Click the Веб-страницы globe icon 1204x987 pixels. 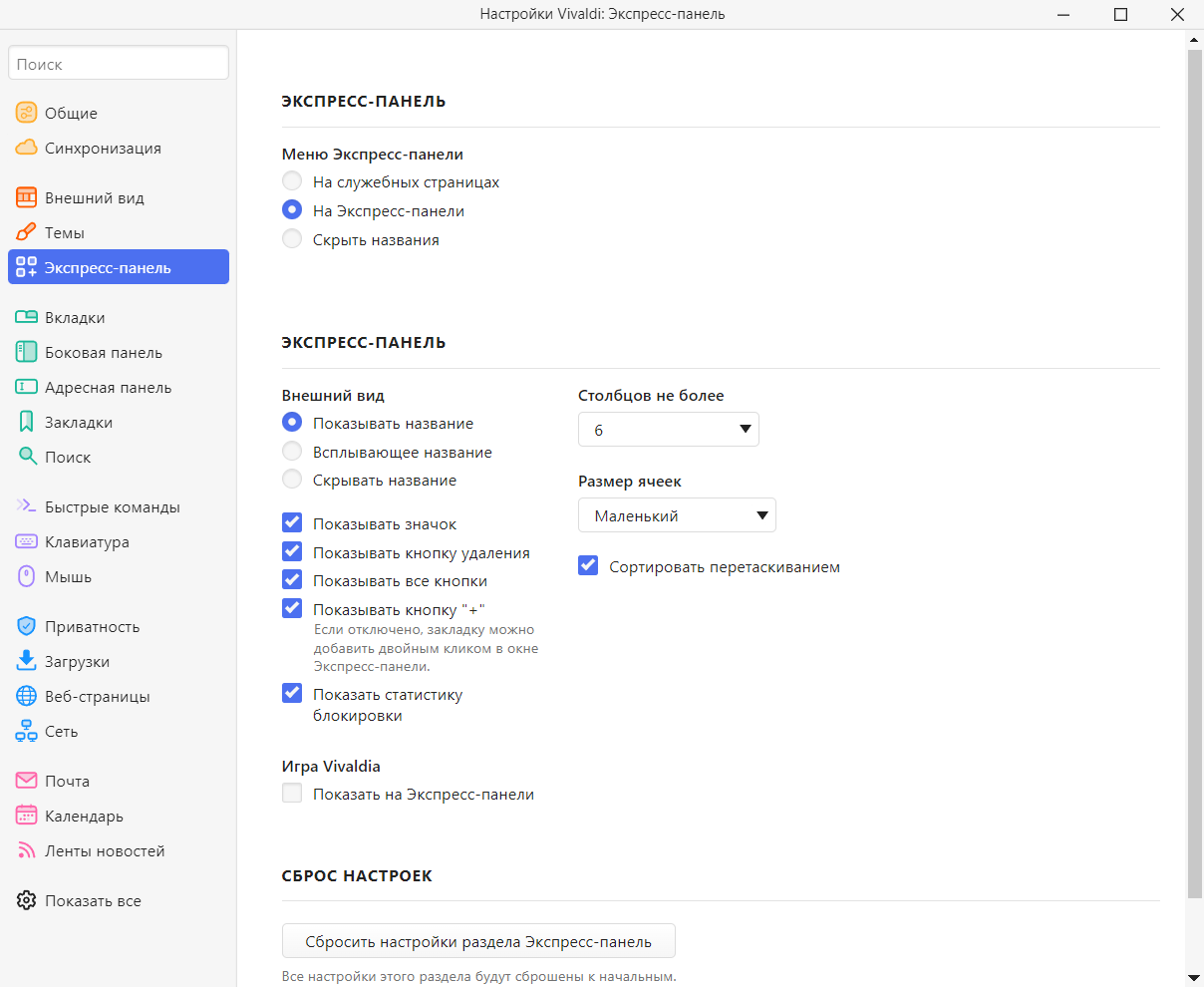pyautogui.click(x=26, y=696)
